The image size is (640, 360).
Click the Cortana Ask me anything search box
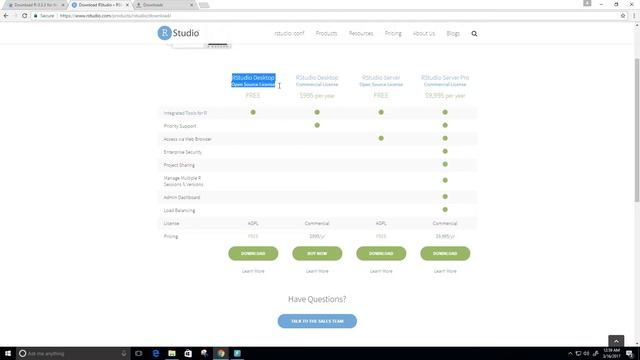click(73, 353)
